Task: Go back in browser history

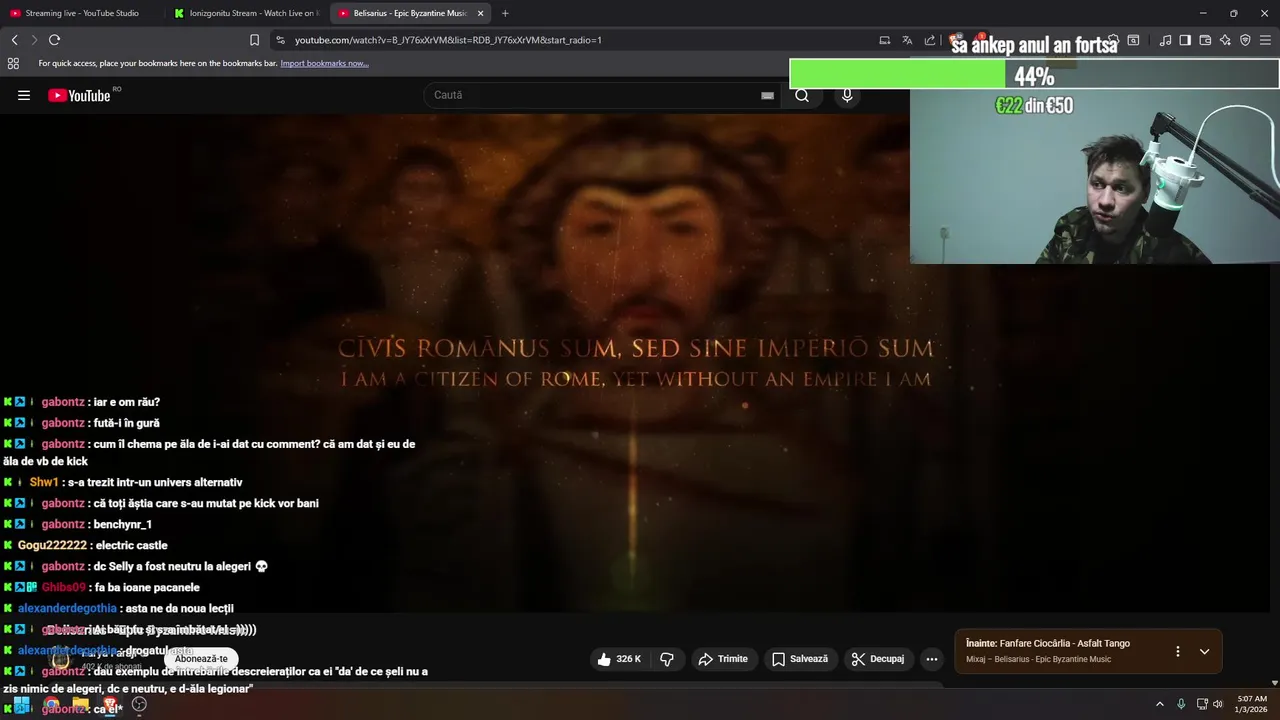Action: (x=14, y=40)
